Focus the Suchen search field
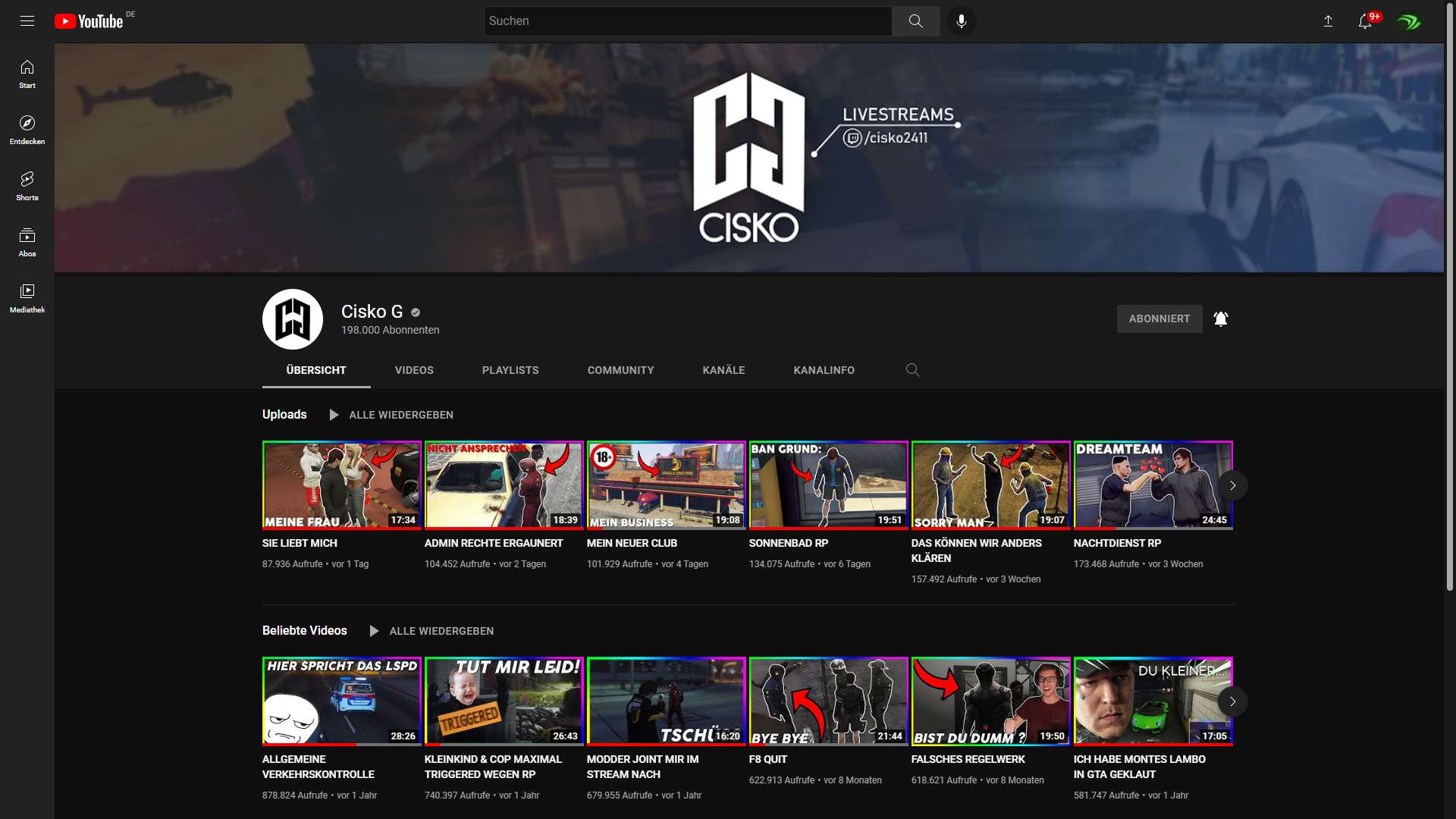Screen dimensions: 1456x819 [x=686, y=21]
